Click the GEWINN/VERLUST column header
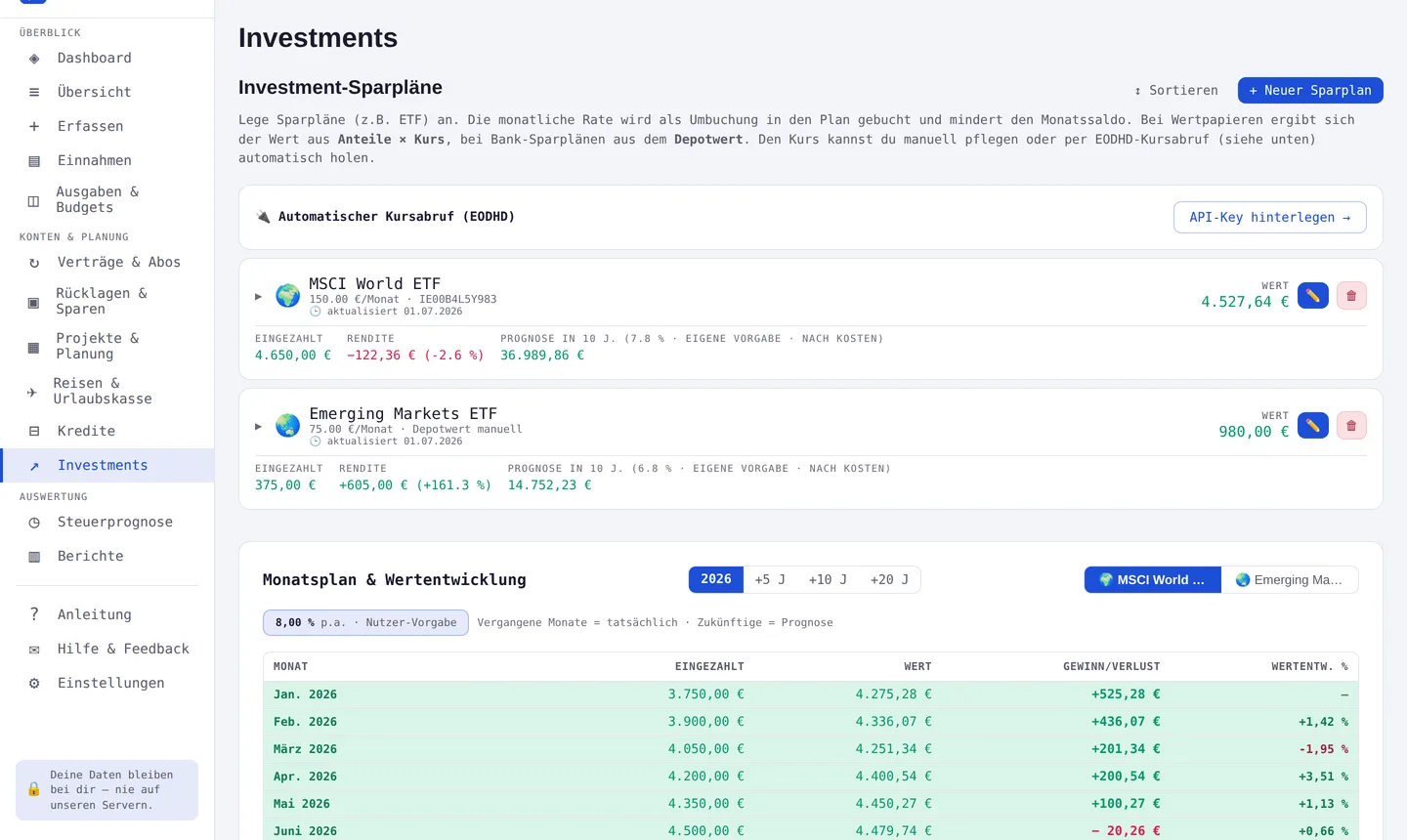 click(1112, 666)
